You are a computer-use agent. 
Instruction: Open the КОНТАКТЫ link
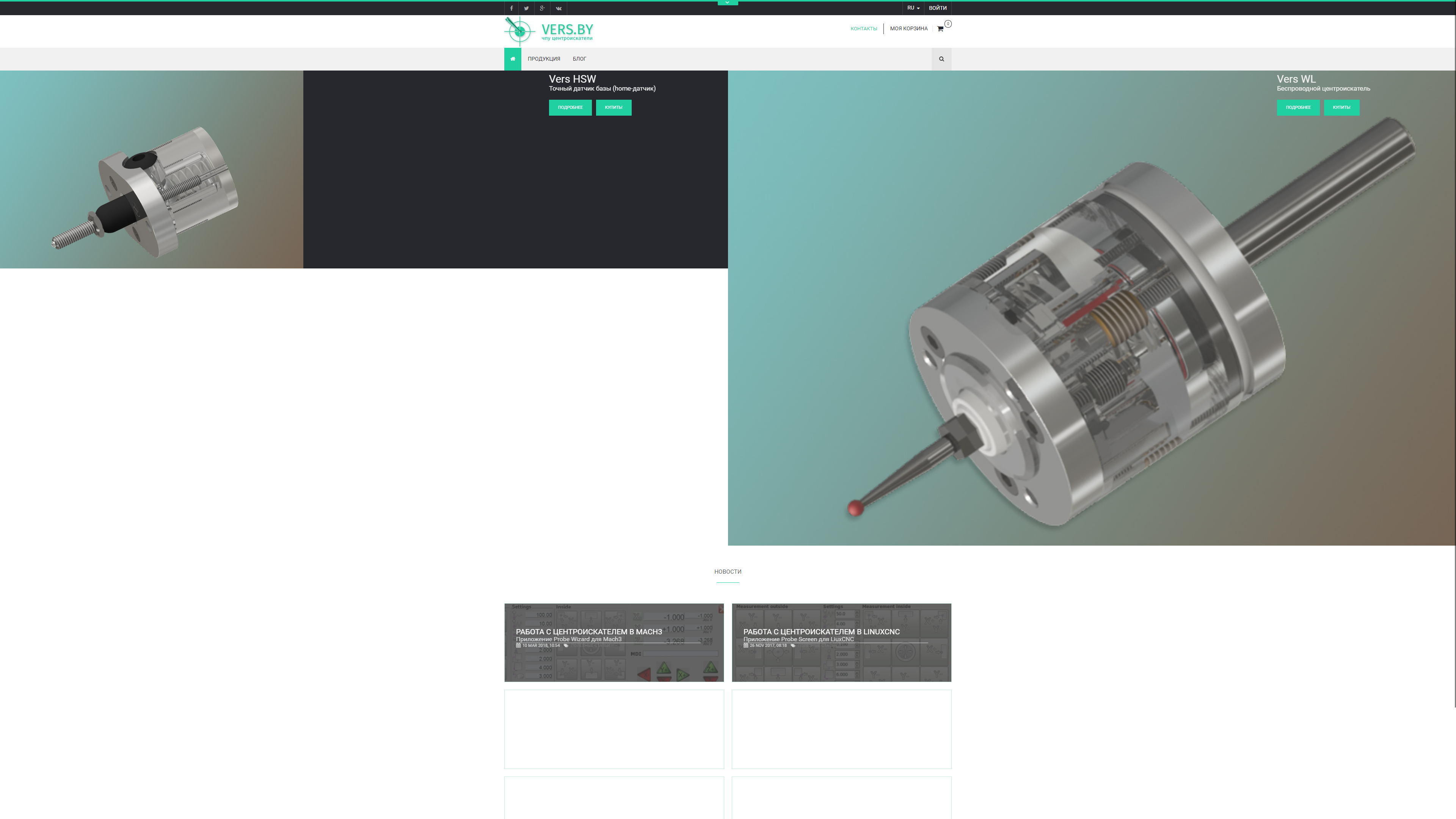(864, 29)
